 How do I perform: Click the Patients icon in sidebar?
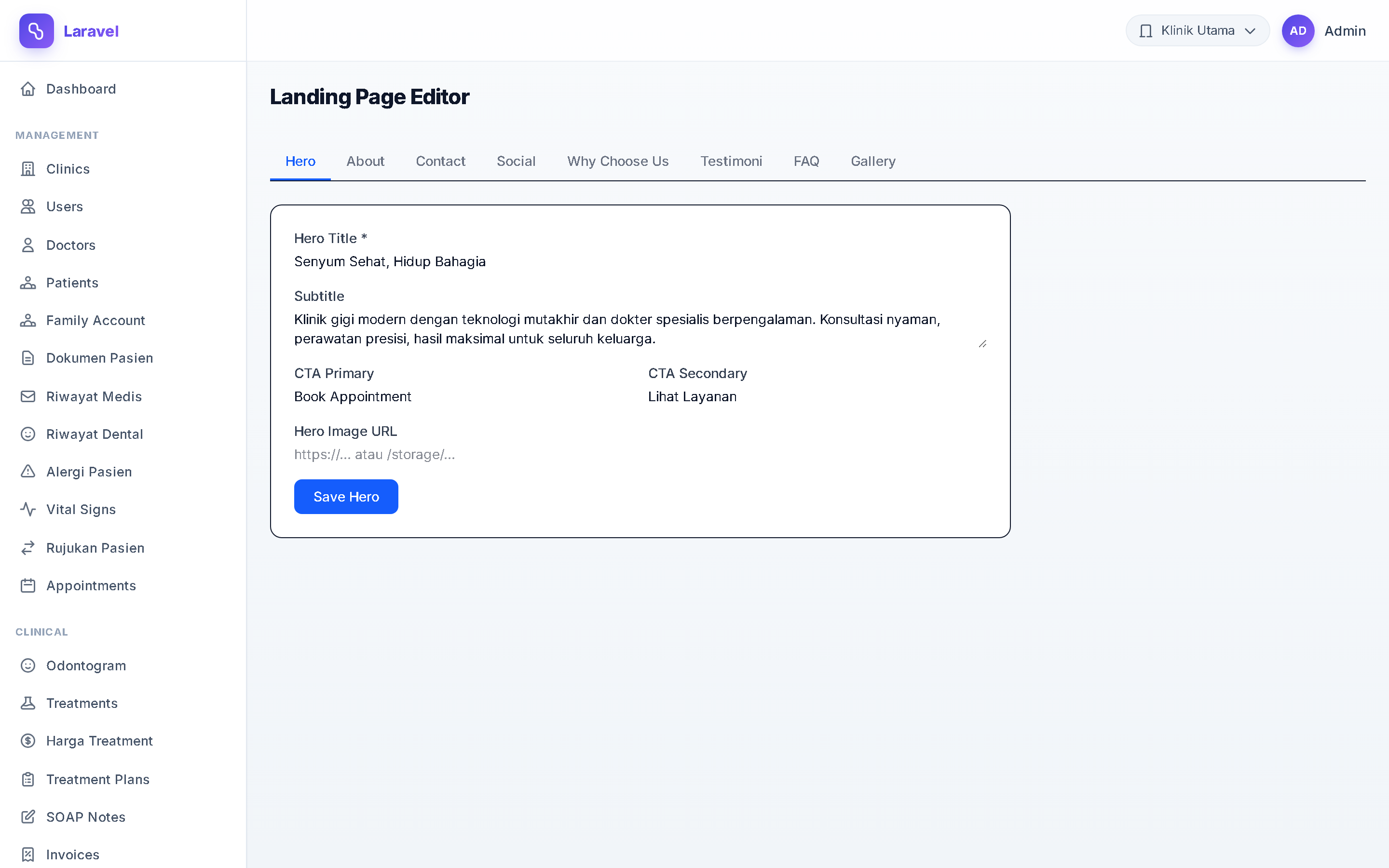28,283
